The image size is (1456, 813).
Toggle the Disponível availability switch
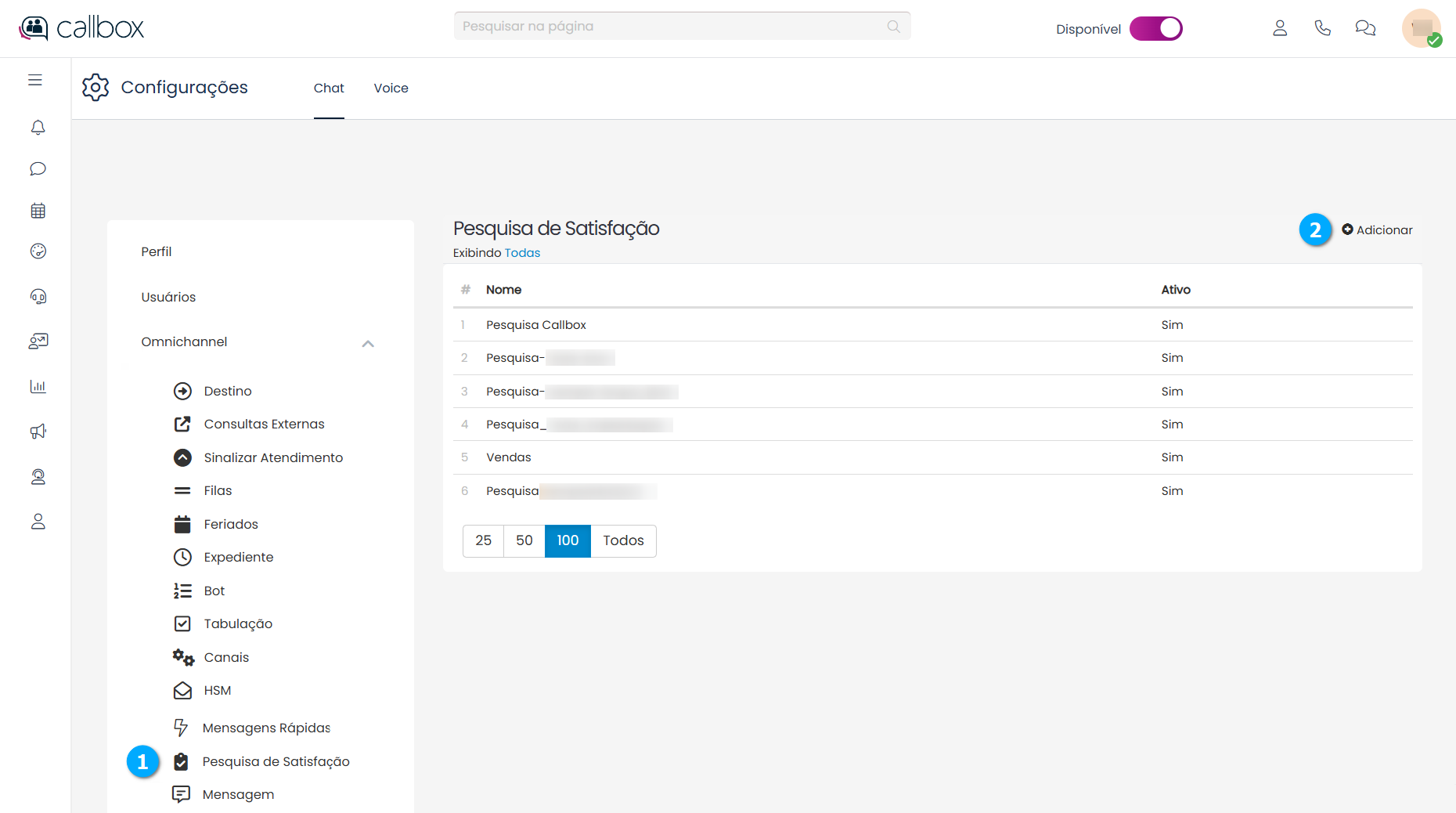click(x=1155, y=29)
